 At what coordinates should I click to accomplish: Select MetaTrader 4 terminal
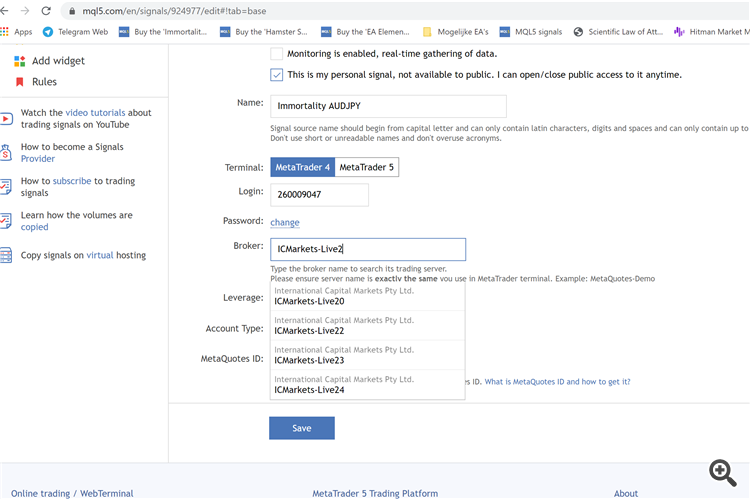302,167
